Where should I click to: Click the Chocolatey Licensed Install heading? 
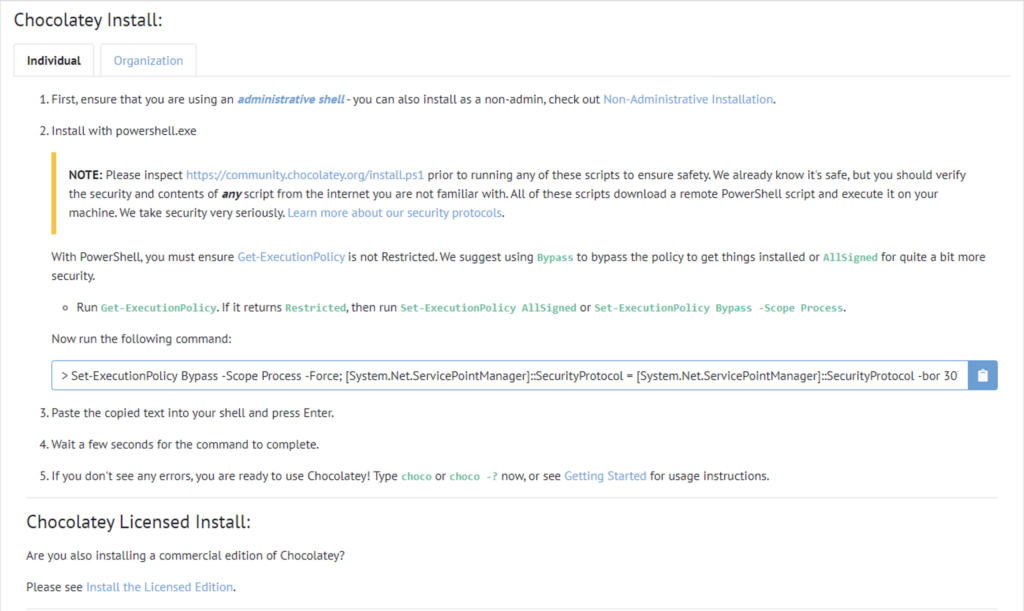click(x=138, y=522)
